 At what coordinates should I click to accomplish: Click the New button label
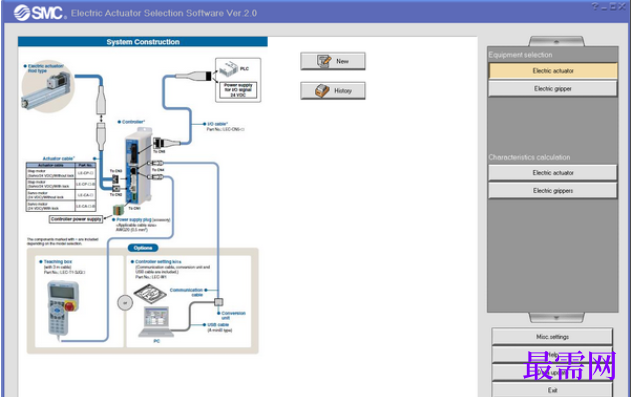(x=342, y=61)
